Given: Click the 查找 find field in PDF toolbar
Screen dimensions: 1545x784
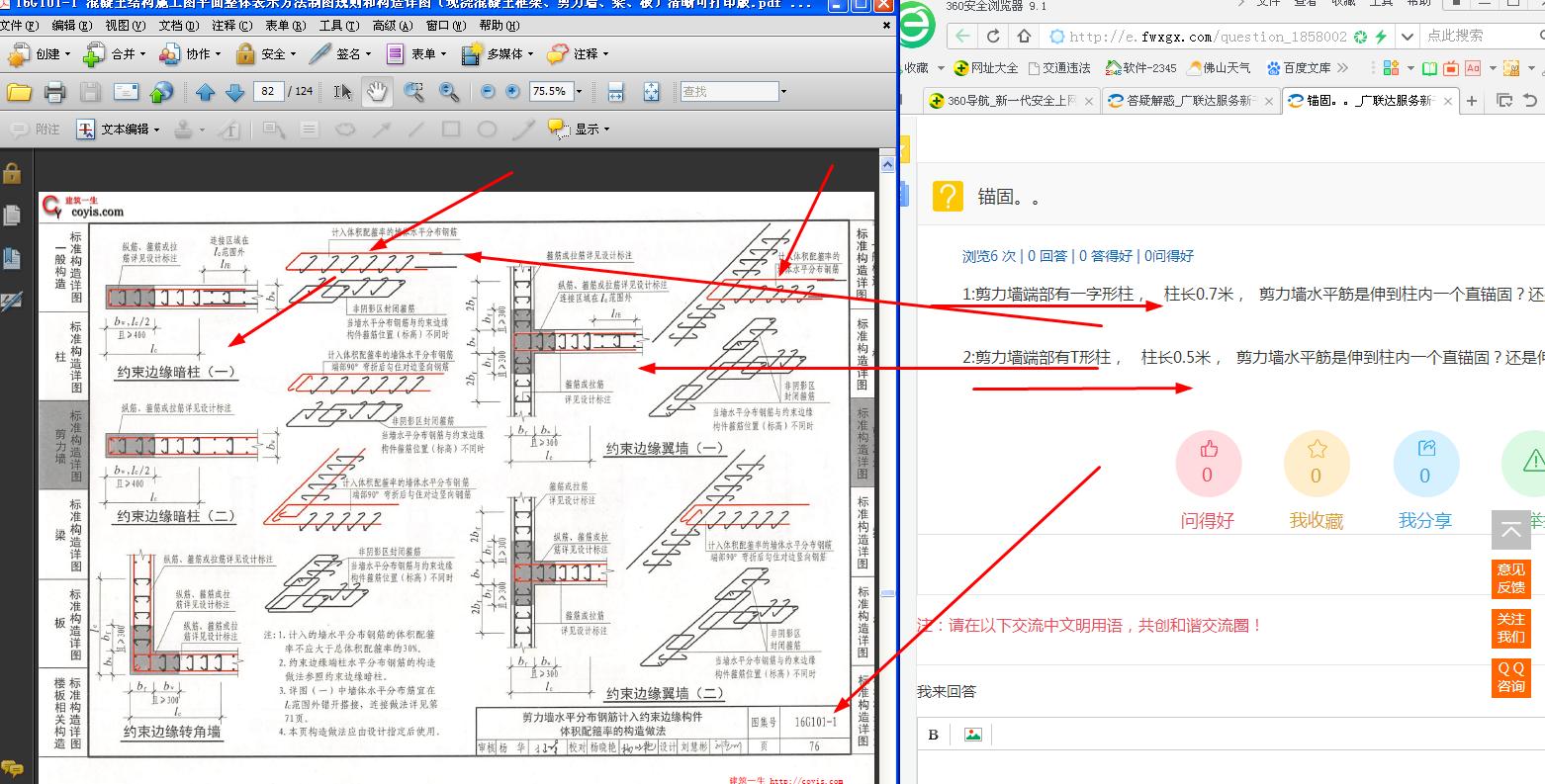Looking at the screenshot, I should (x=729, y=91).
